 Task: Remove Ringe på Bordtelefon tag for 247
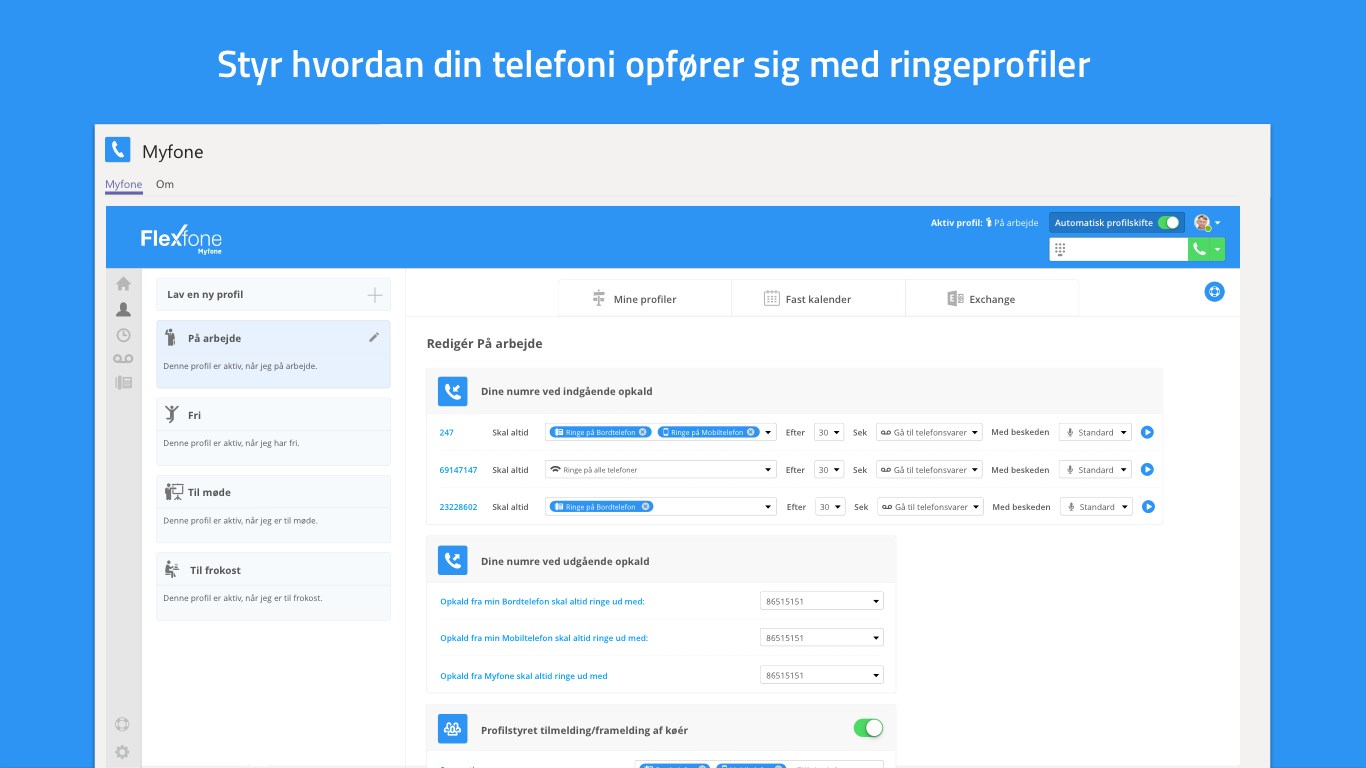click(x=643, y=432)
